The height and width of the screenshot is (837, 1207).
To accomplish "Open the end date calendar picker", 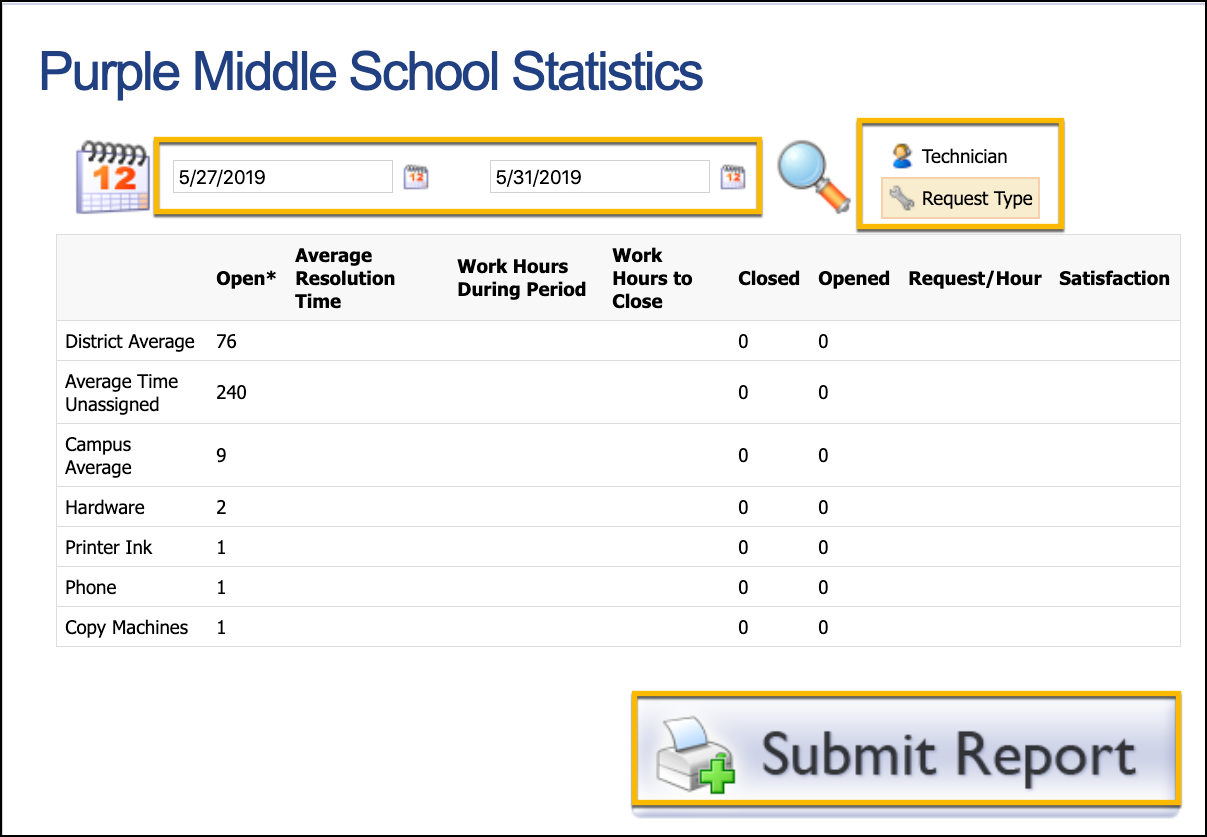I will pyautogui.click(x=733, y=177).
